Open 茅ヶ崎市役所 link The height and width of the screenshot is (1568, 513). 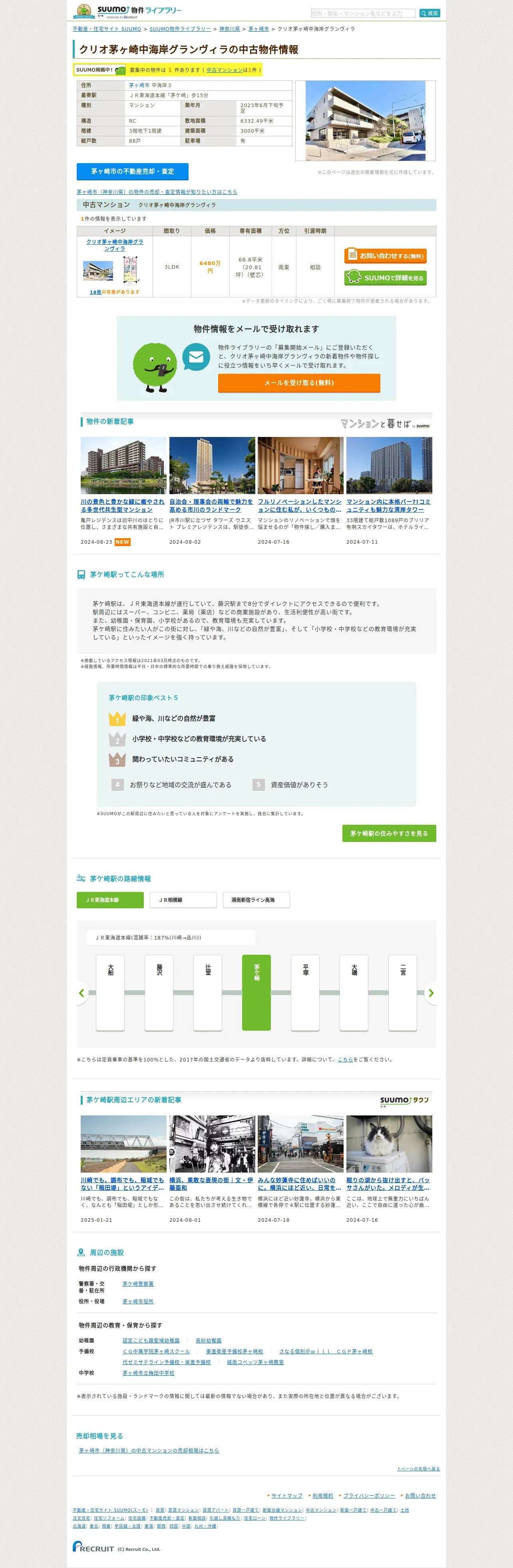coord(138,1301)
